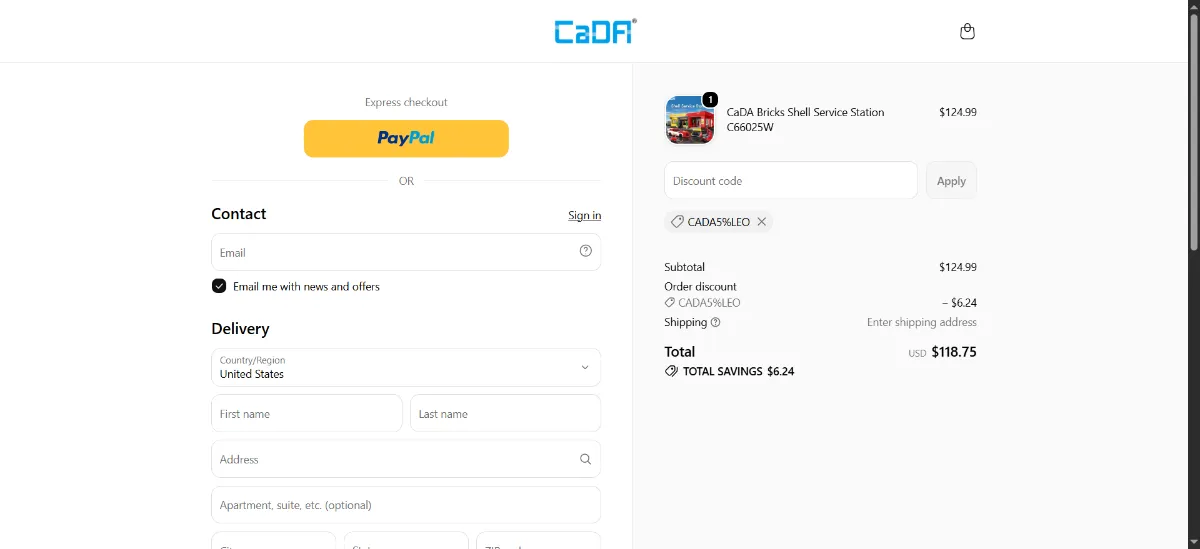The height and width of the screenshot is (549, 1200).
Task: Focus the Email input field
Action: pos(406,252)
